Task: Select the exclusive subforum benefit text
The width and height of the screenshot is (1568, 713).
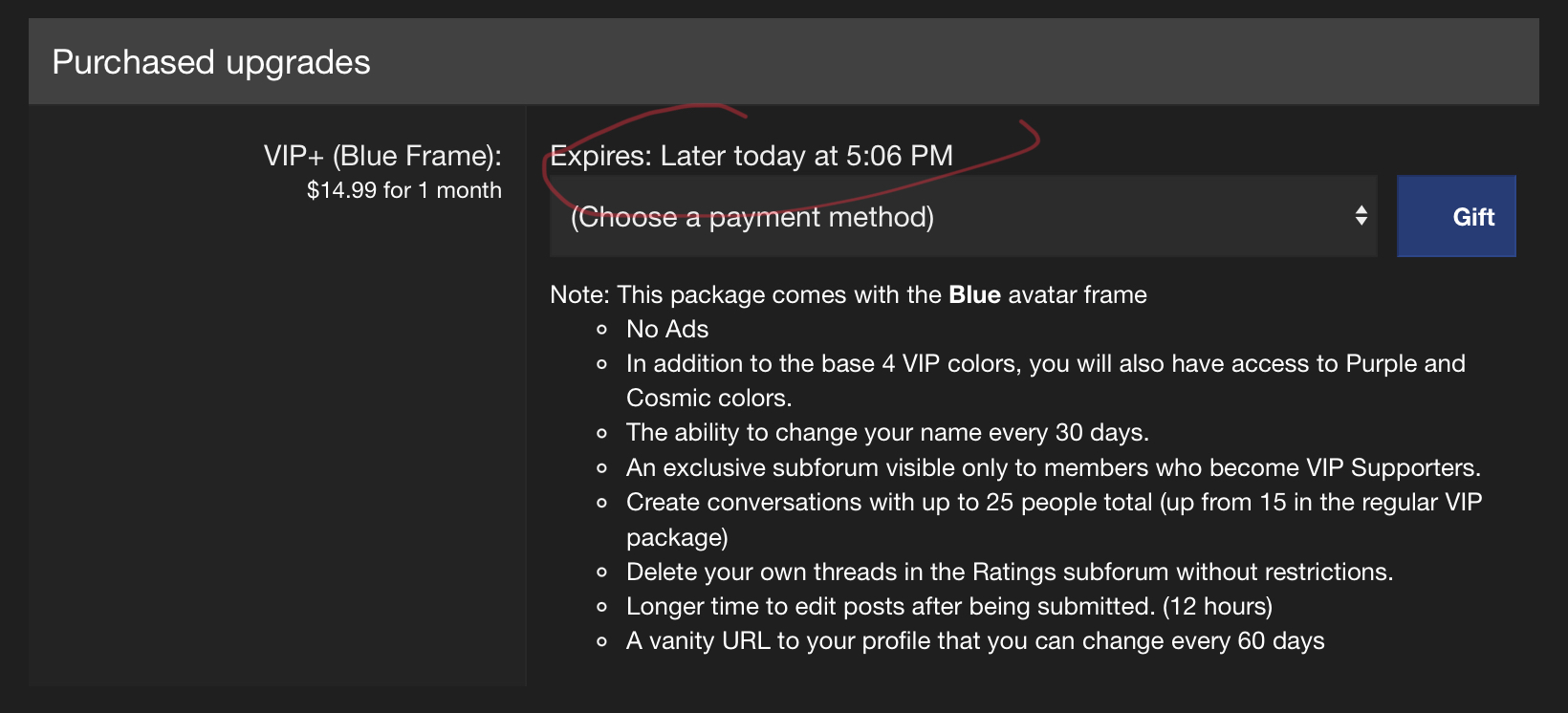Action: point(1053,467)
